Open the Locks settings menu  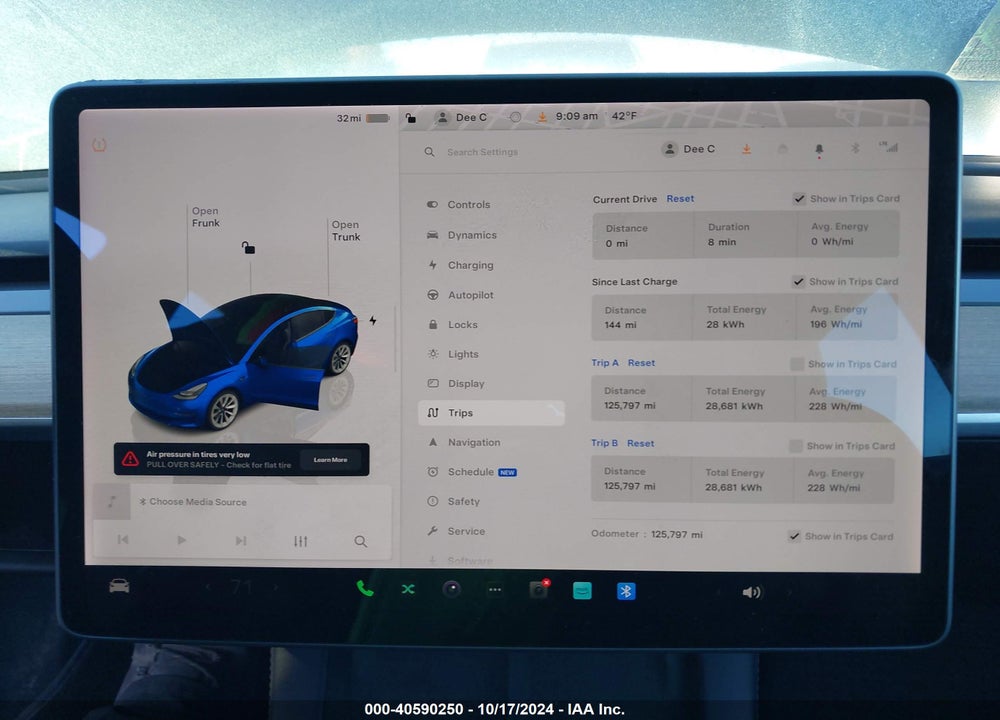(453, 325)
